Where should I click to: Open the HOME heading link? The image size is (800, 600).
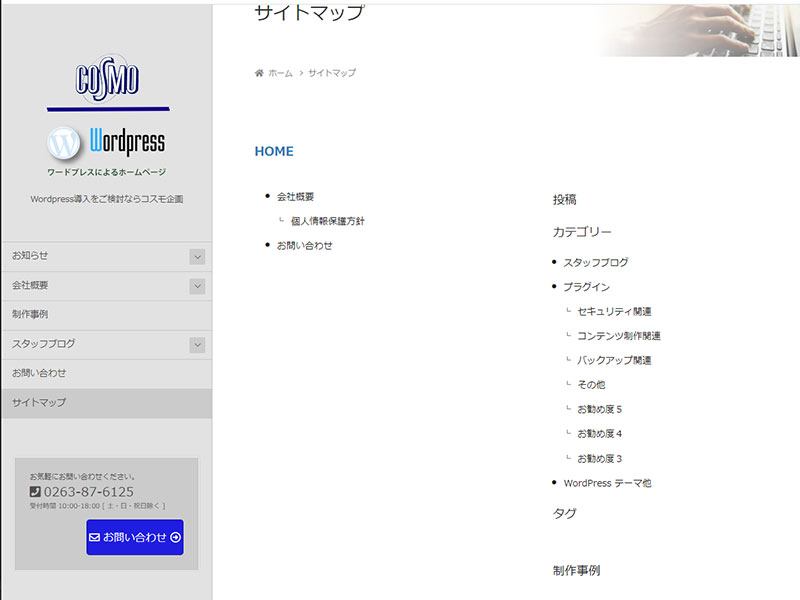[x=274, y=152]
